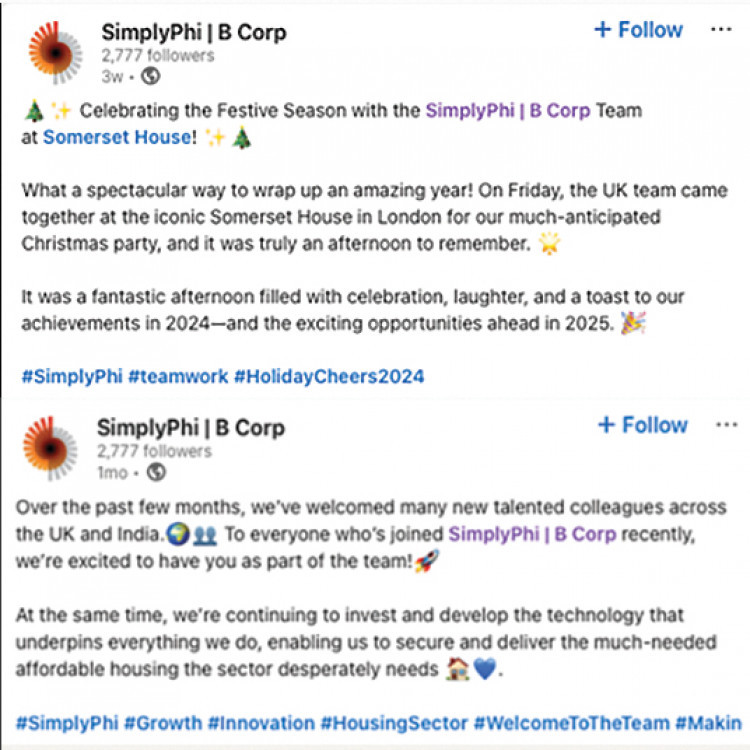Click the globe visibility icon beside 1mo

156,472
